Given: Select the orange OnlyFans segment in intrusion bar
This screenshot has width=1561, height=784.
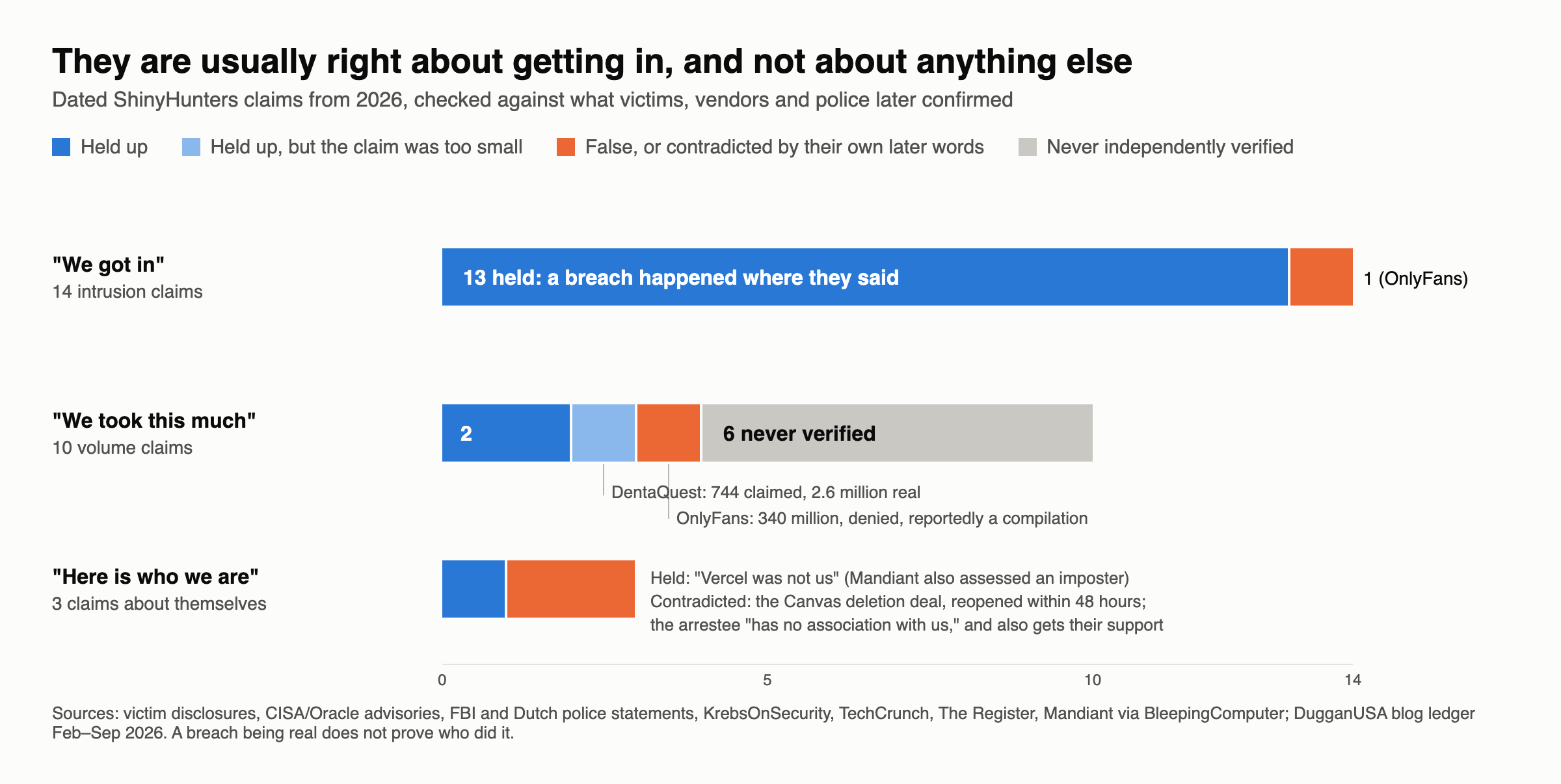Looking at the screenshot, I should pyautogui.click(x=1322, y=277).
